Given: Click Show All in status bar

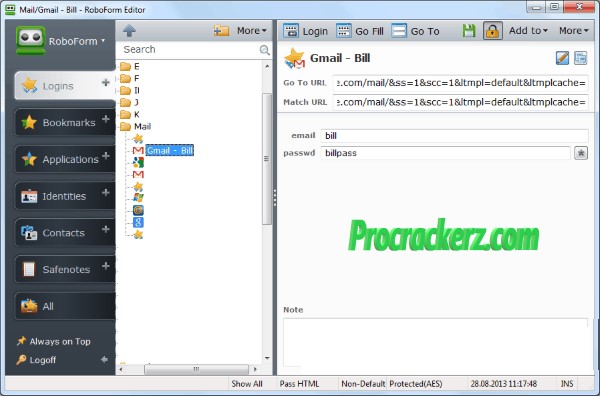Looking at the screenshot, I should coord(247,384).
